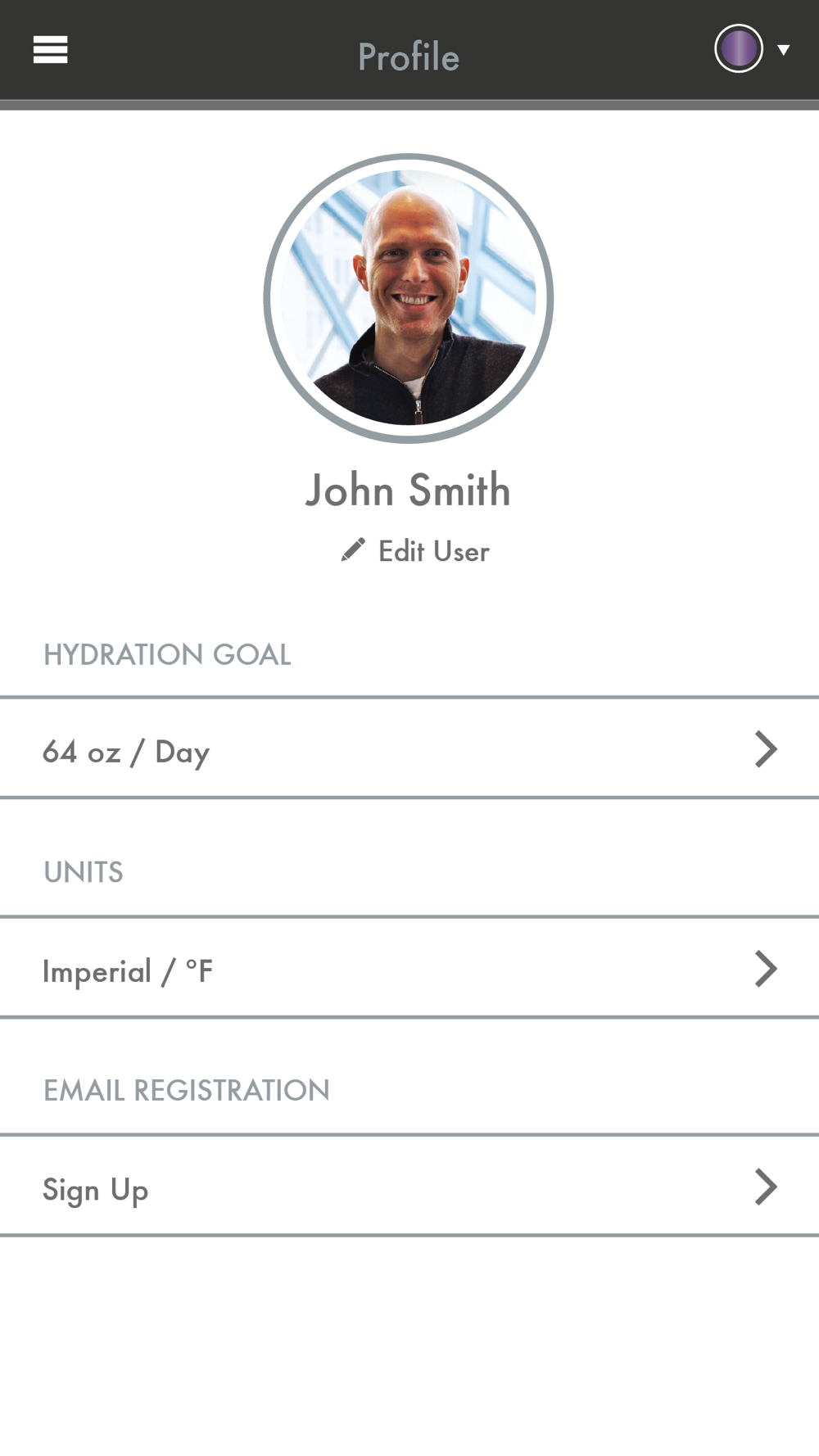Viewport: 819px width, 1456px height.
Task: Tap the Profile title in header
Action: pyautogui.click(x=408, y=57)
